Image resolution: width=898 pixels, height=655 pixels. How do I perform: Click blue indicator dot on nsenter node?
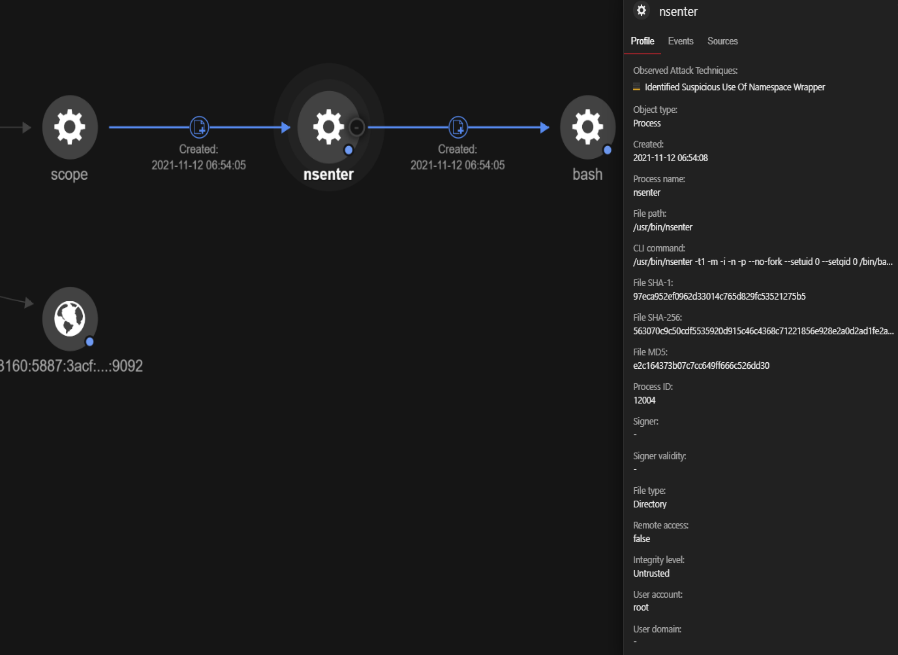coord(349,150)
